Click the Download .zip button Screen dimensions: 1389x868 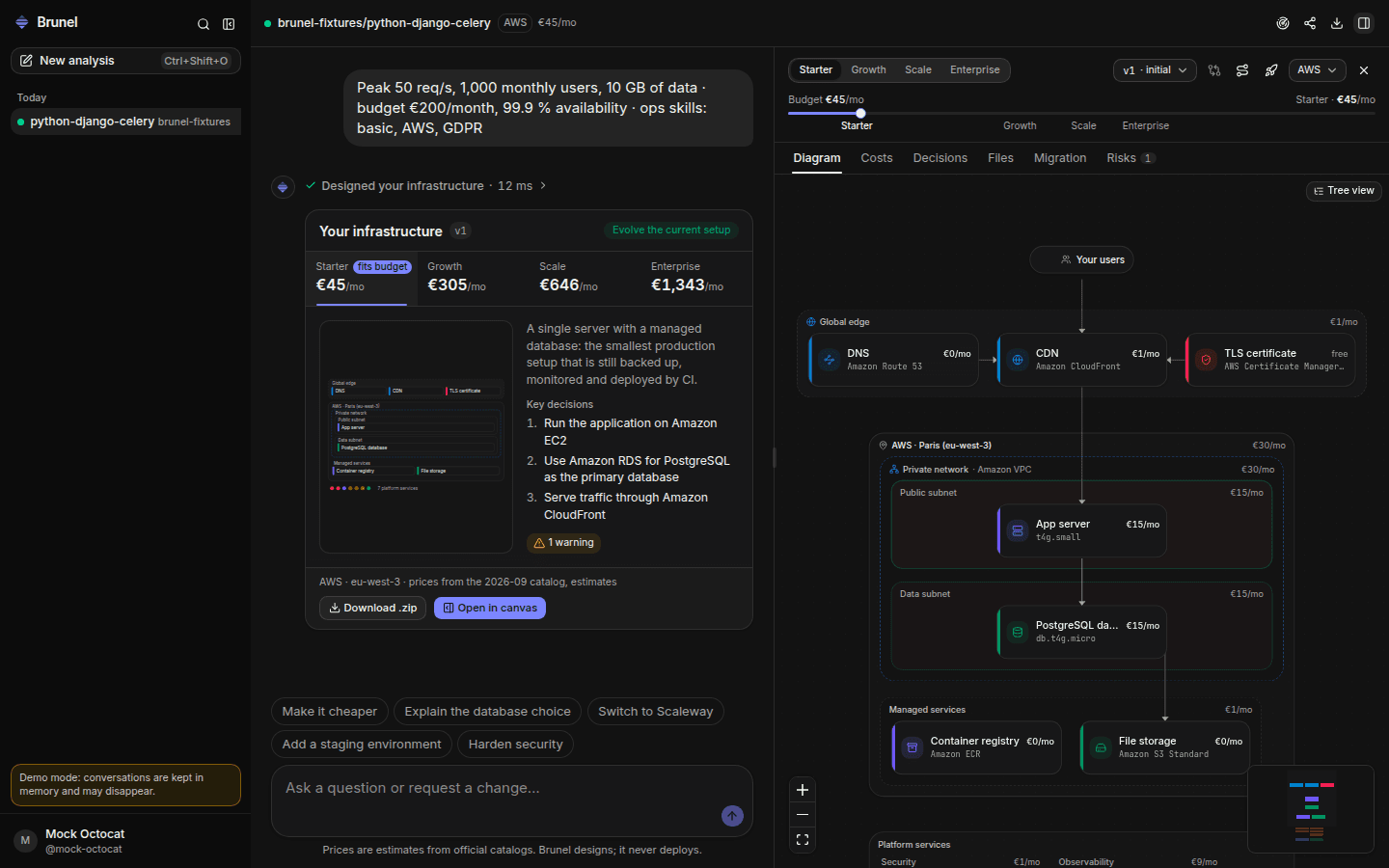pos(373,609)
